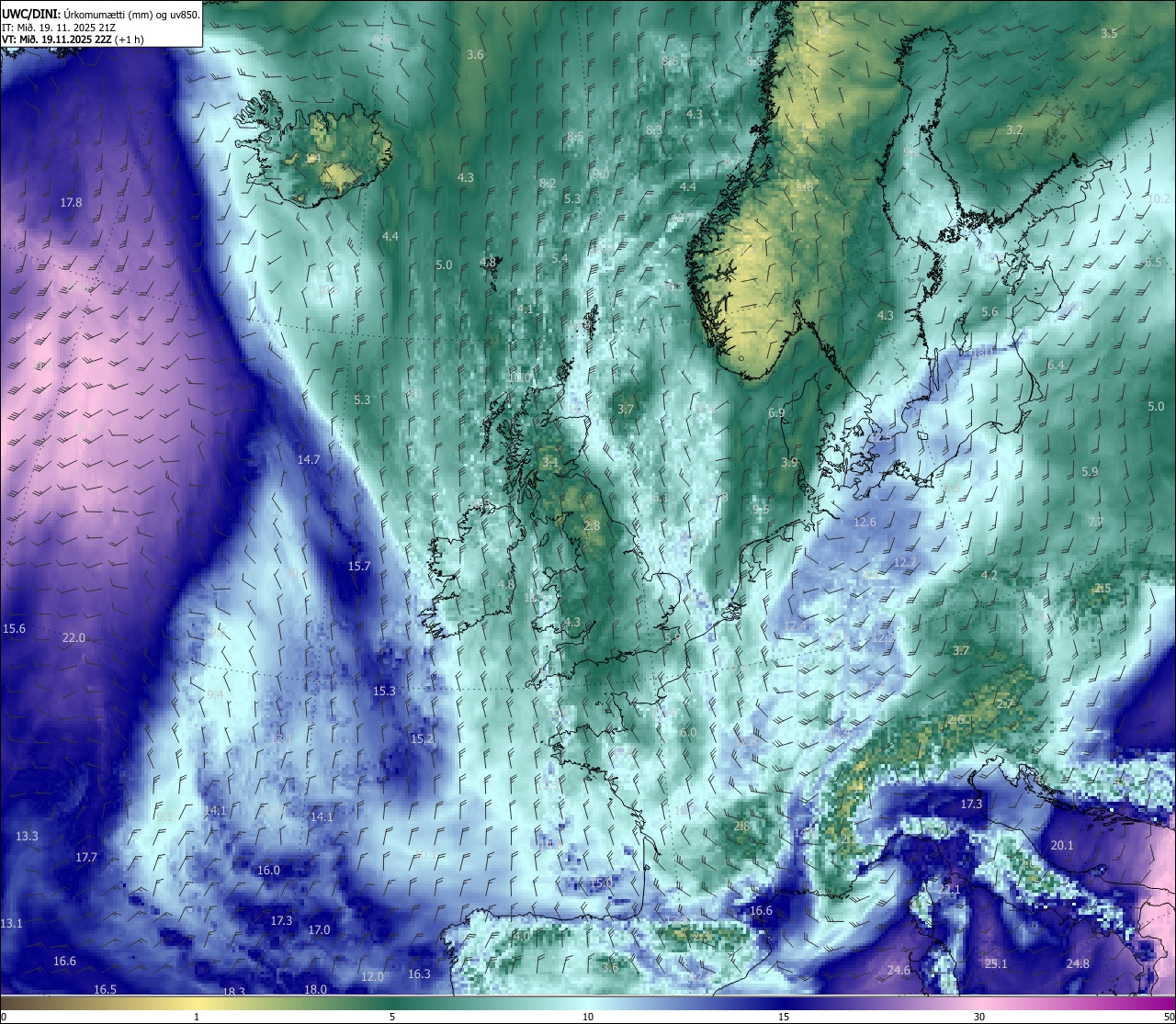Click the 6.0 value on the map
The height and width of the screenshot is (1024, 1176).
coord(688,732)
